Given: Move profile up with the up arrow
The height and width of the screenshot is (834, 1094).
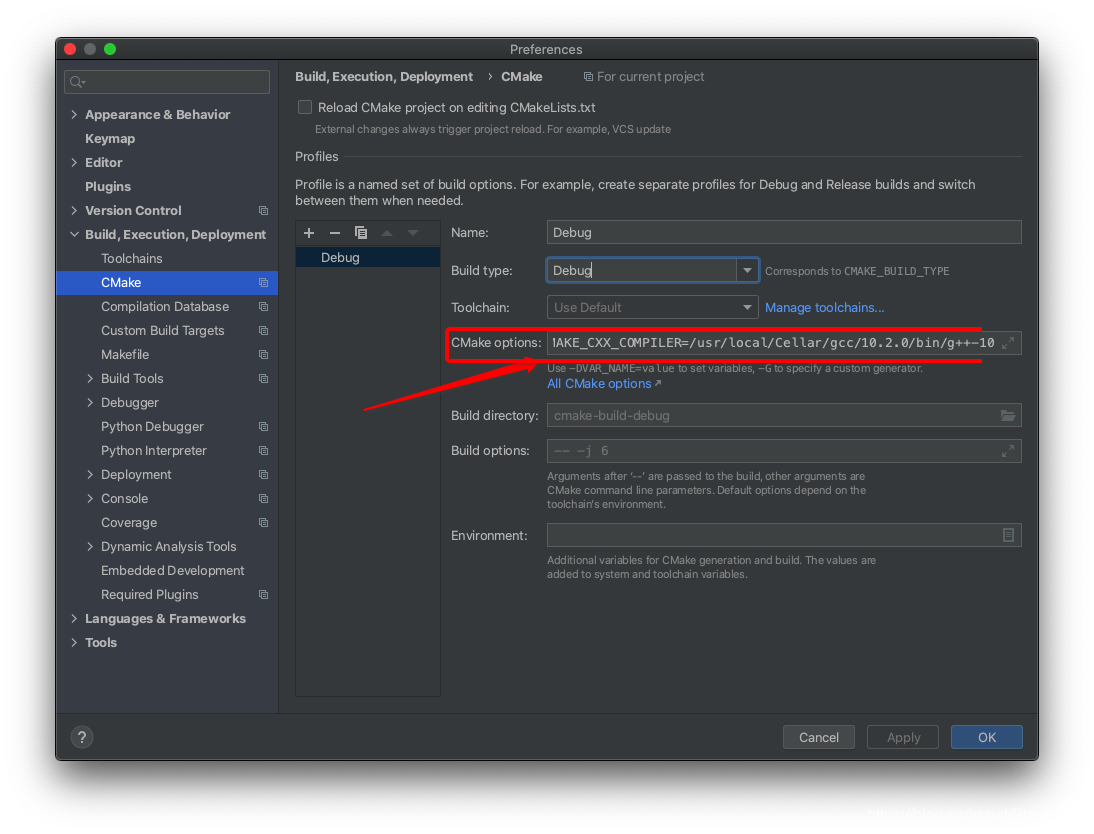Looking at the screenshot, I should click(x=387, y=233).
